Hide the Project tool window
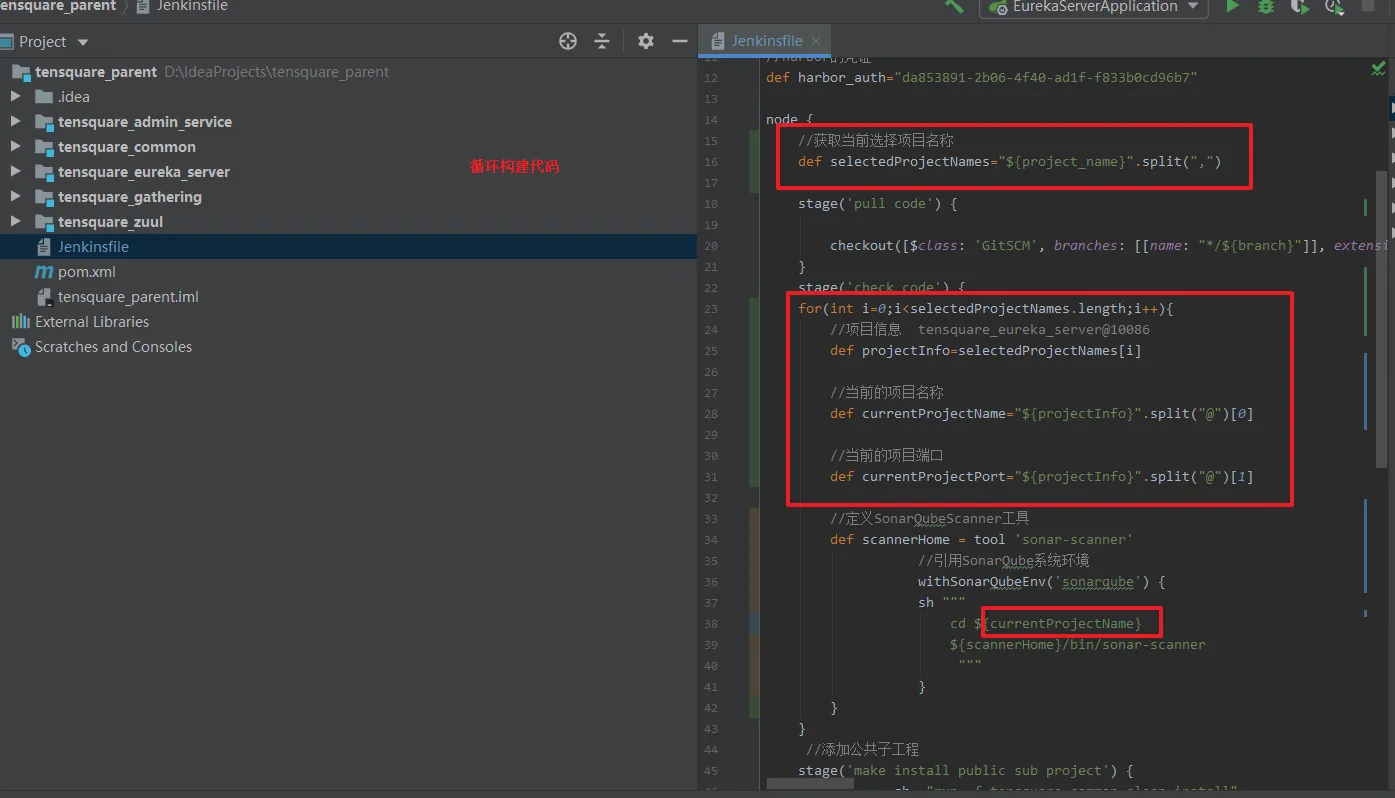 tap(680, 41)
